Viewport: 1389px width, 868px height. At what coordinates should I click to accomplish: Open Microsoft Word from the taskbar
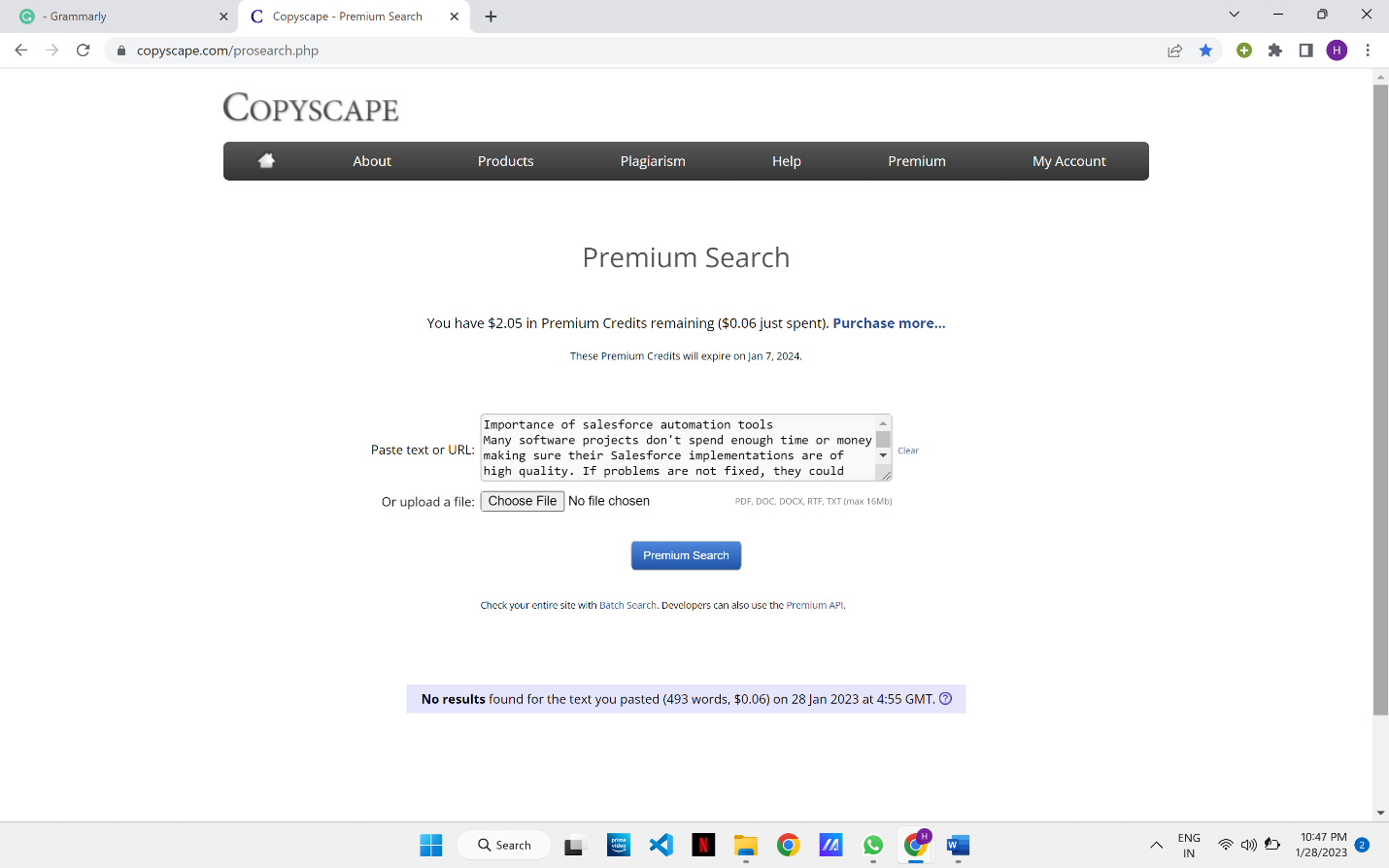click(958, 846)
